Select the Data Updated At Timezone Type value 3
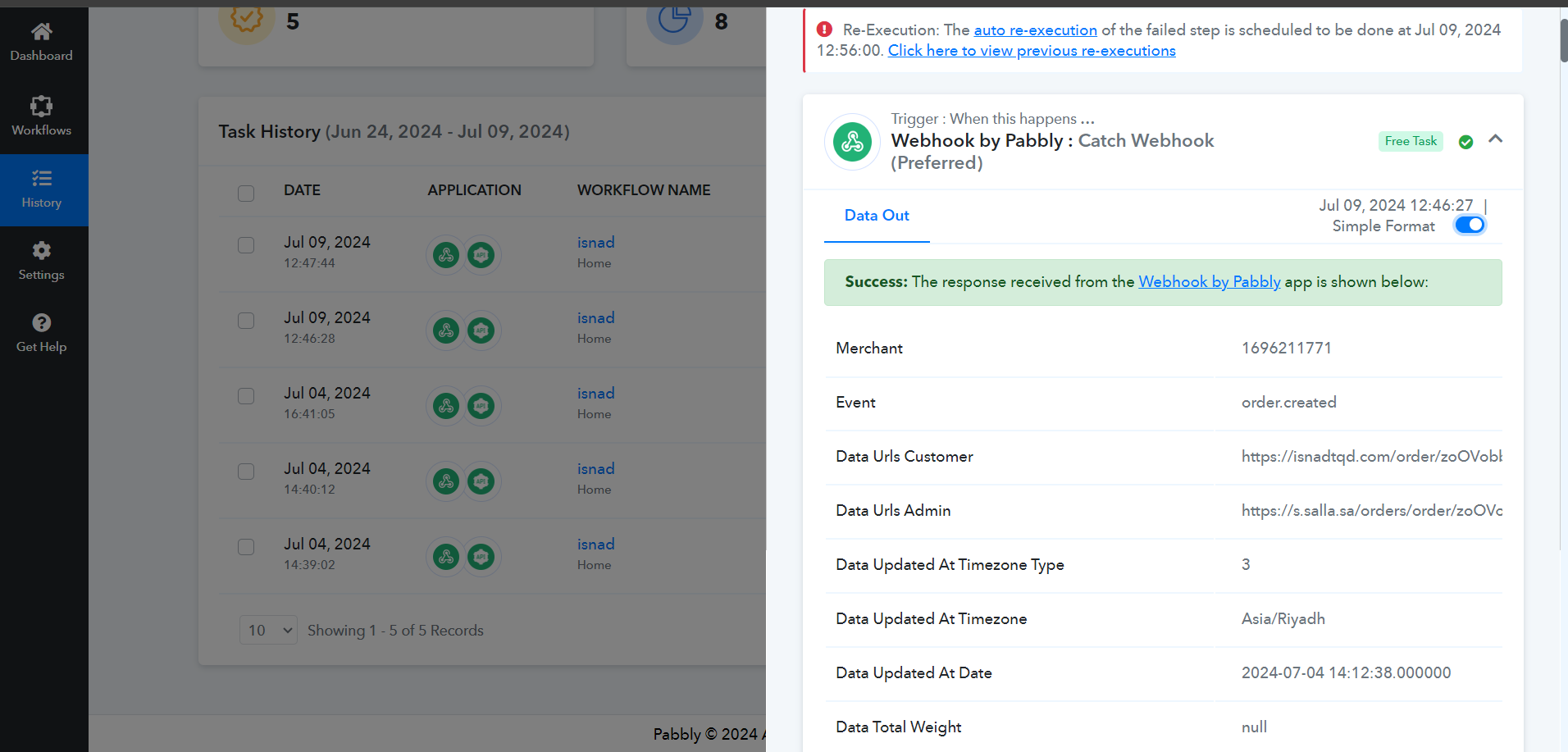Viewport: 1568px width, 752px height. (1246, 564)
